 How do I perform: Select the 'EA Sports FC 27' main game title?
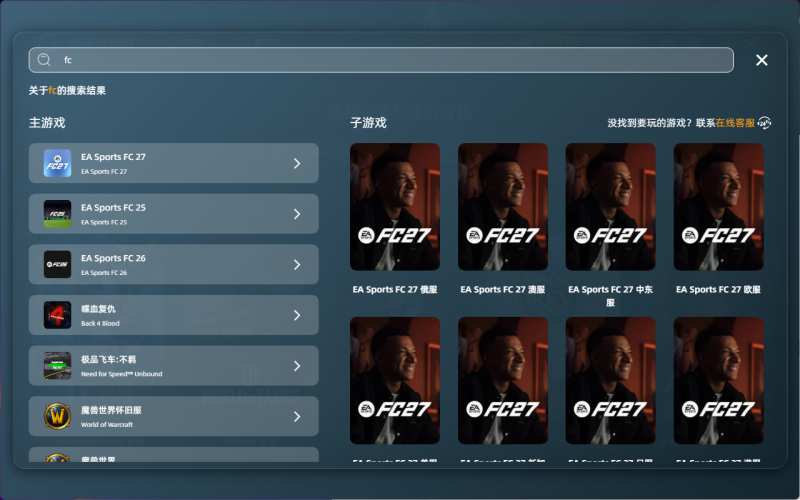tap(113, 157)
